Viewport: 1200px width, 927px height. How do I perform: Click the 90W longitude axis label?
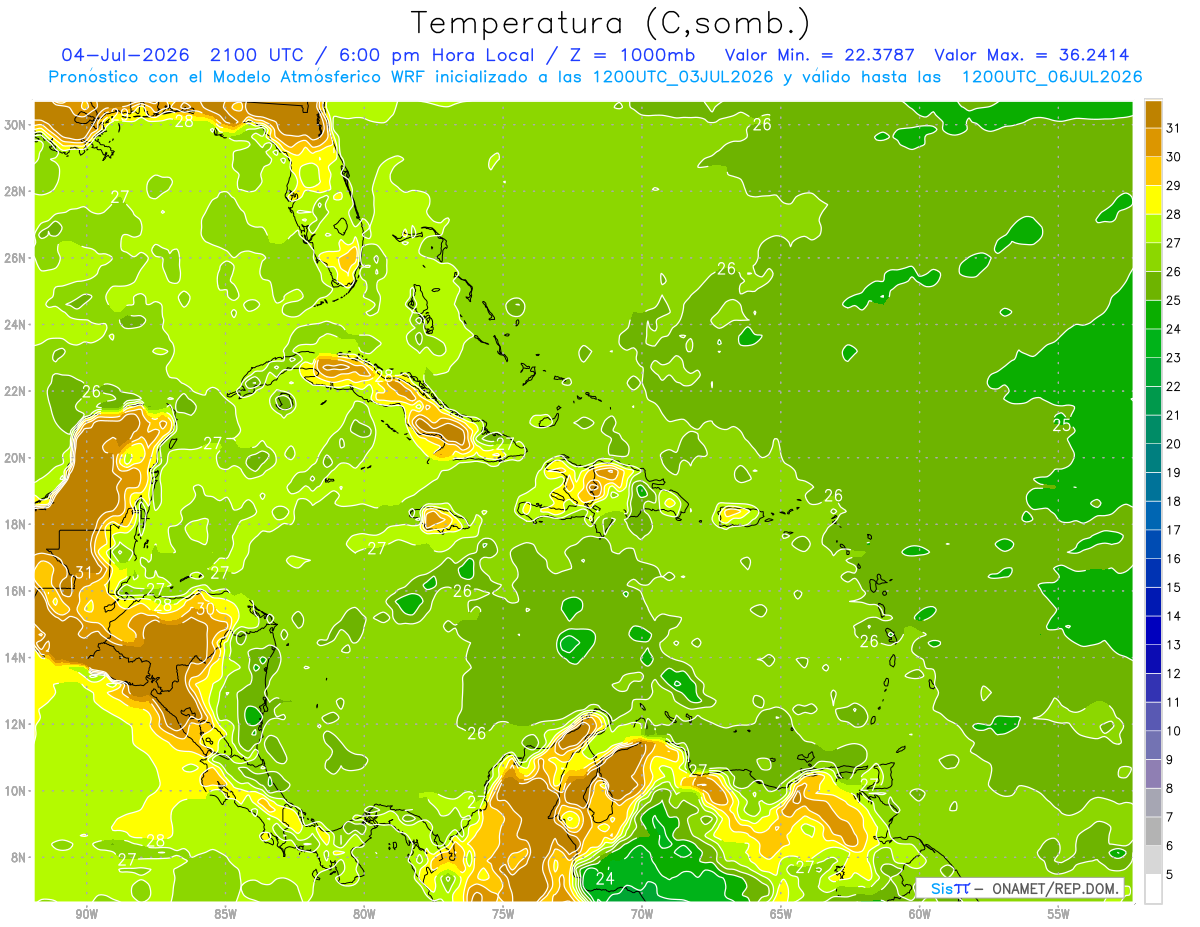[87, 914]
